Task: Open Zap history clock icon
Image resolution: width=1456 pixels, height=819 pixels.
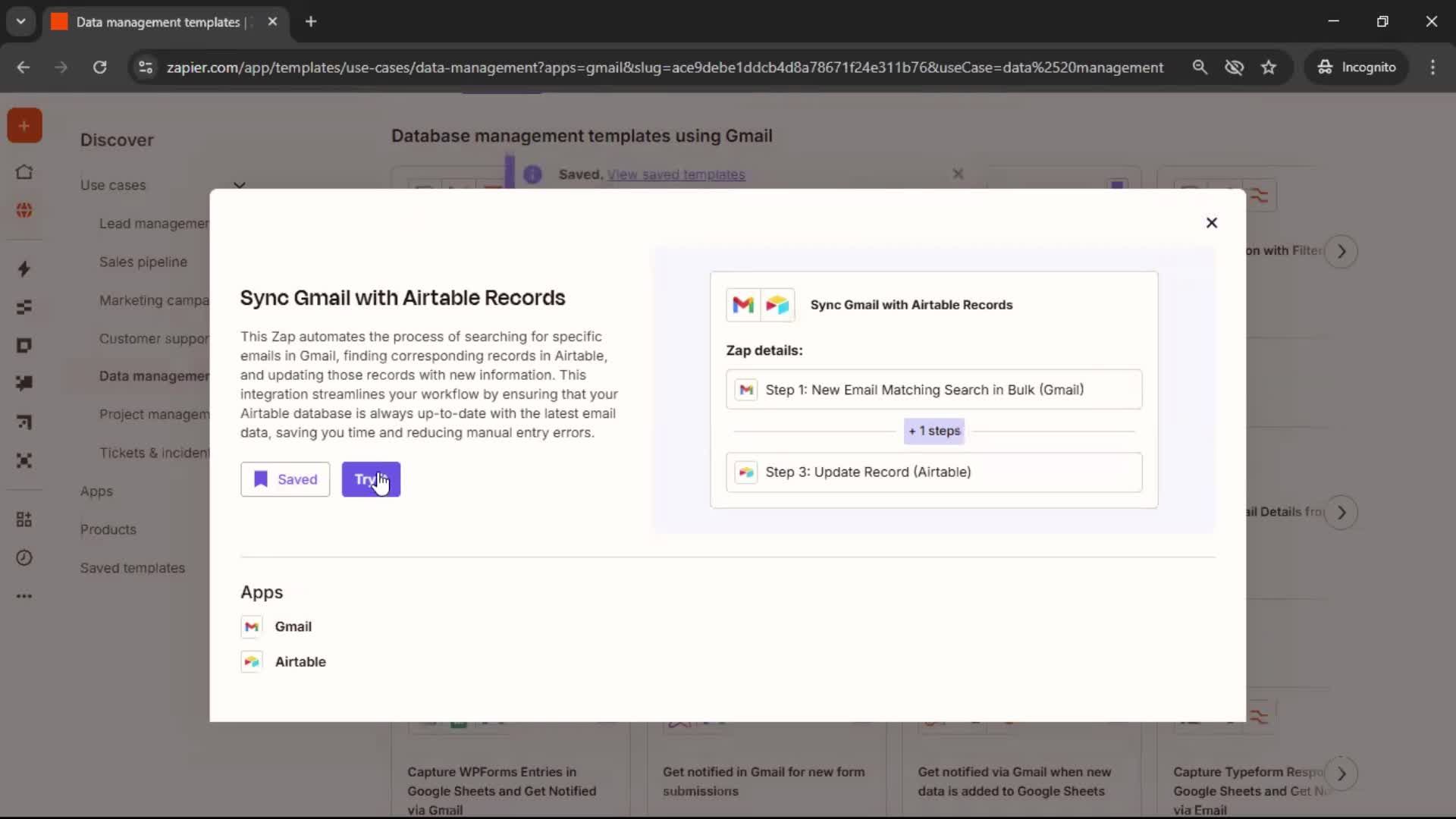Action: click(x=24, y=558)
